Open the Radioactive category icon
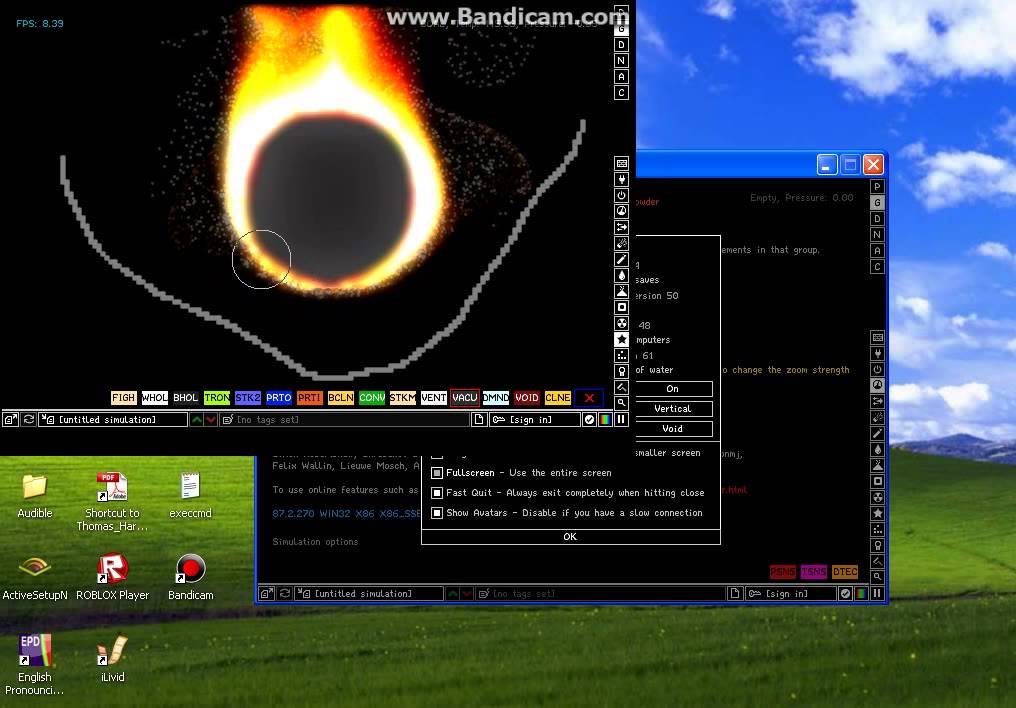The width and height of the screenshot is (1016, 708). [621, 323]
